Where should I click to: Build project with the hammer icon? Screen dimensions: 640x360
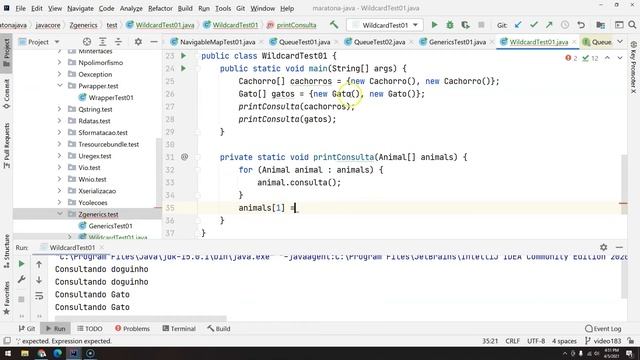(x=334, y=25)
